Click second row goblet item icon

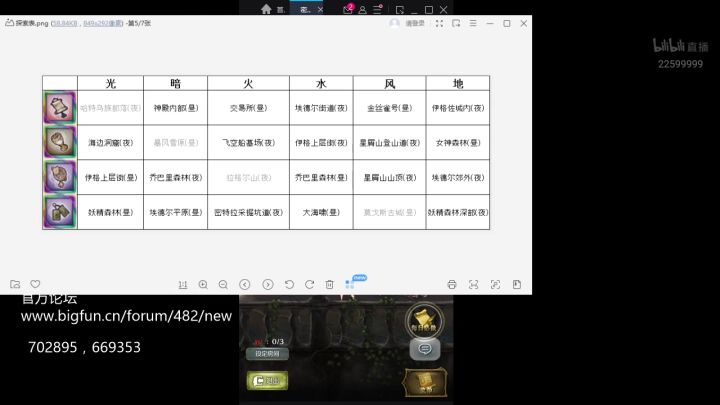coord(60,142)
